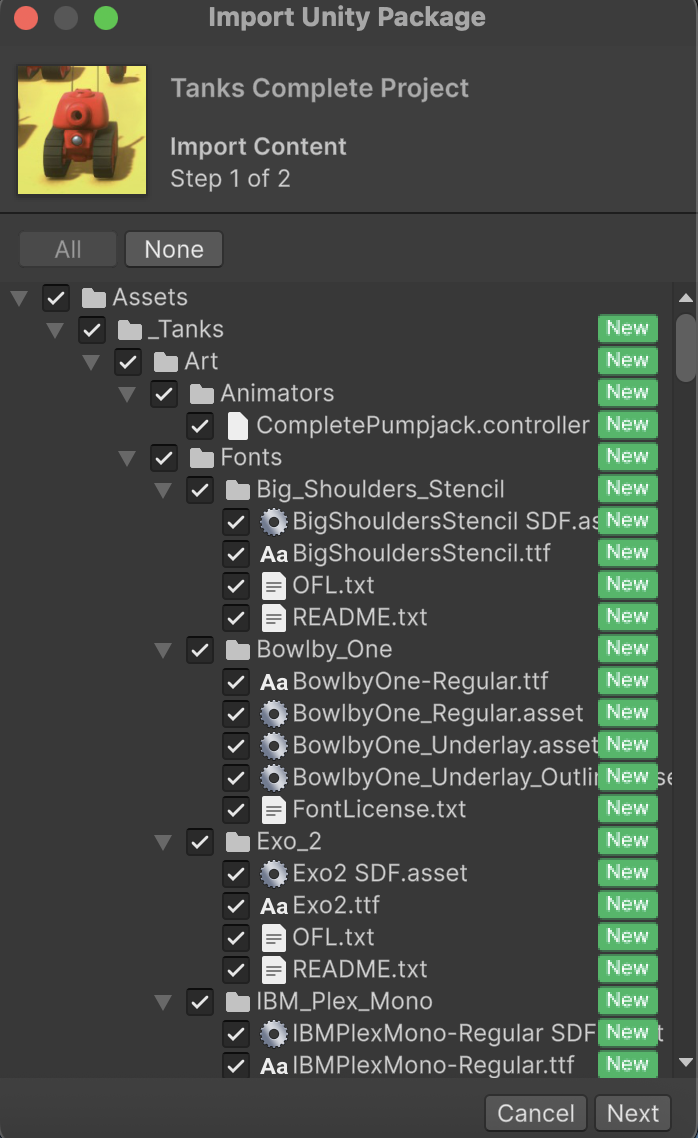Uncheck BowlbyOne_Underlay.asset for import
Image resolution: width=698 pixels, height=1138 pixels.
(x=236, y=745)
